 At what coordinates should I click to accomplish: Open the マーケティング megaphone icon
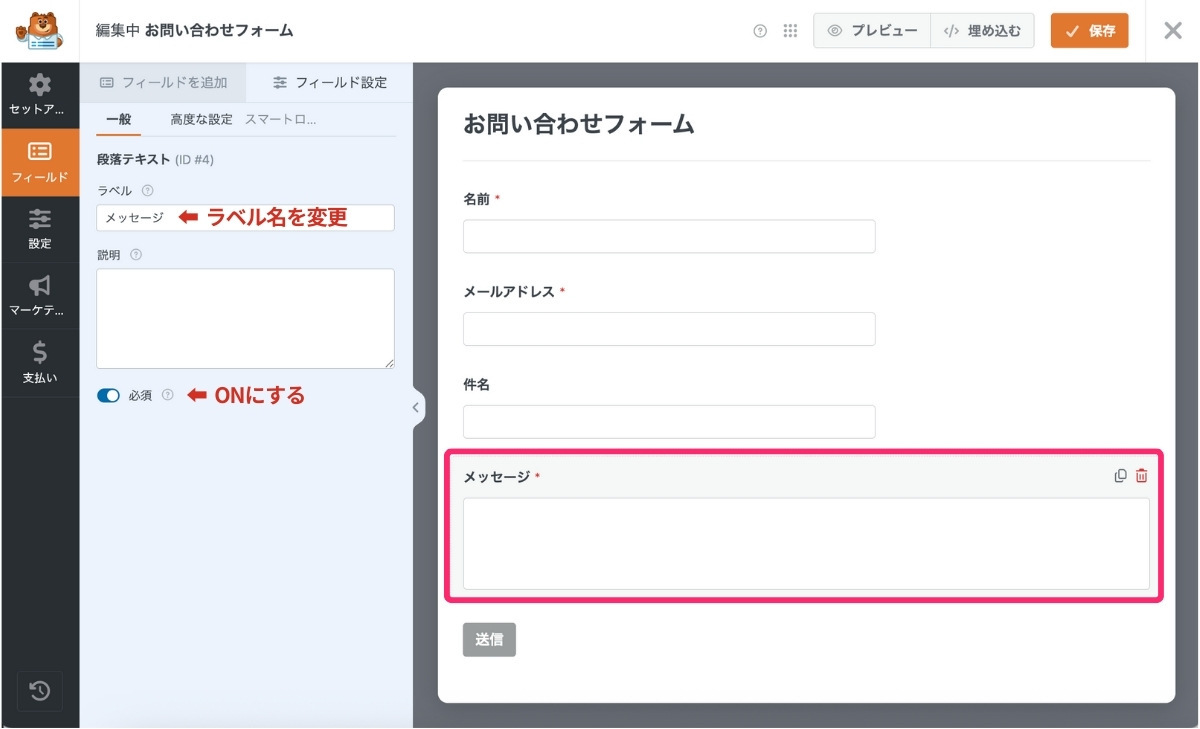(x=39, y=294)
